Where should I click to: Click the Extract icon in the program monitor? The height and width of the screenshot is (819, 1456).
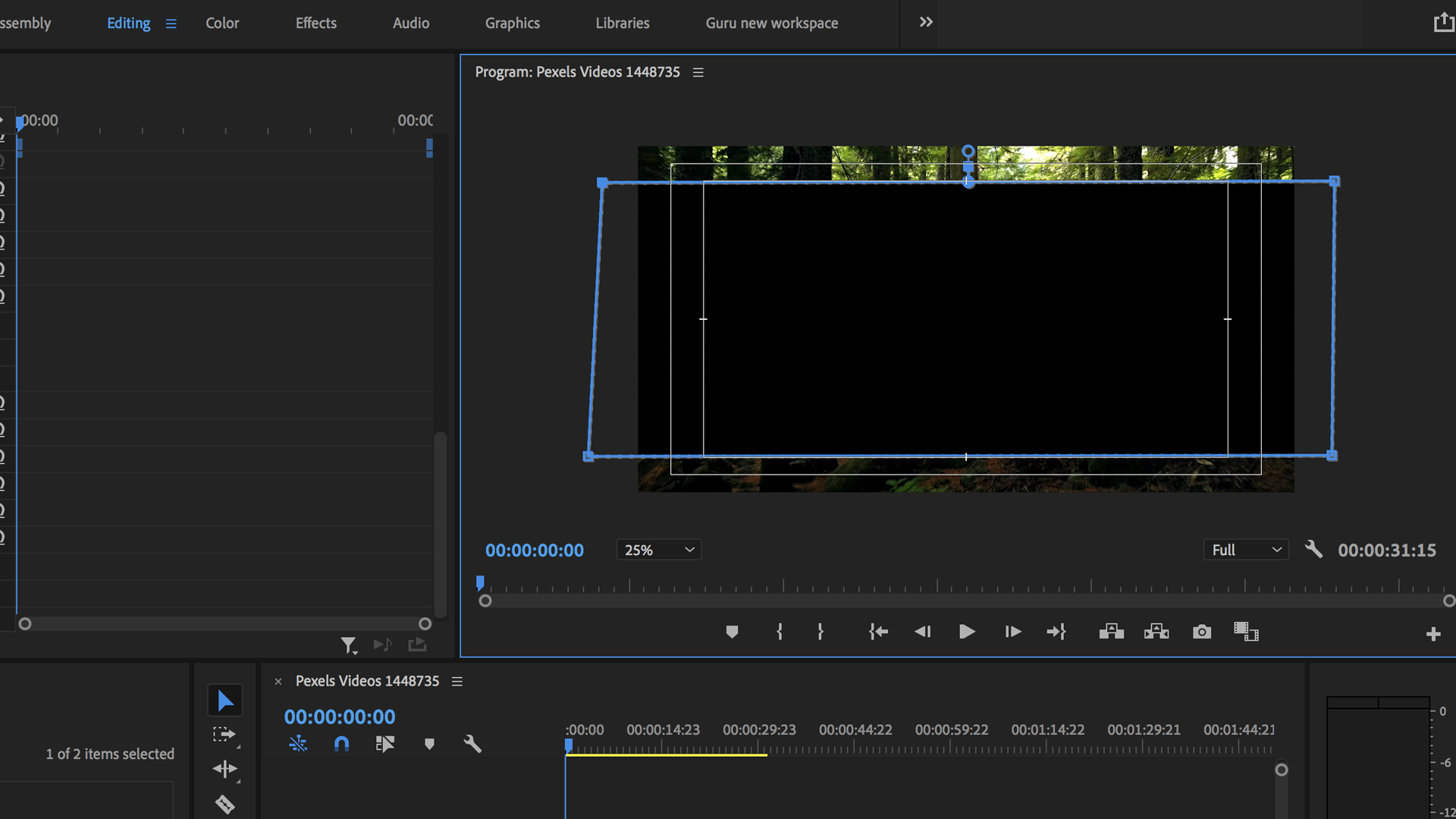click(1156, 632)
